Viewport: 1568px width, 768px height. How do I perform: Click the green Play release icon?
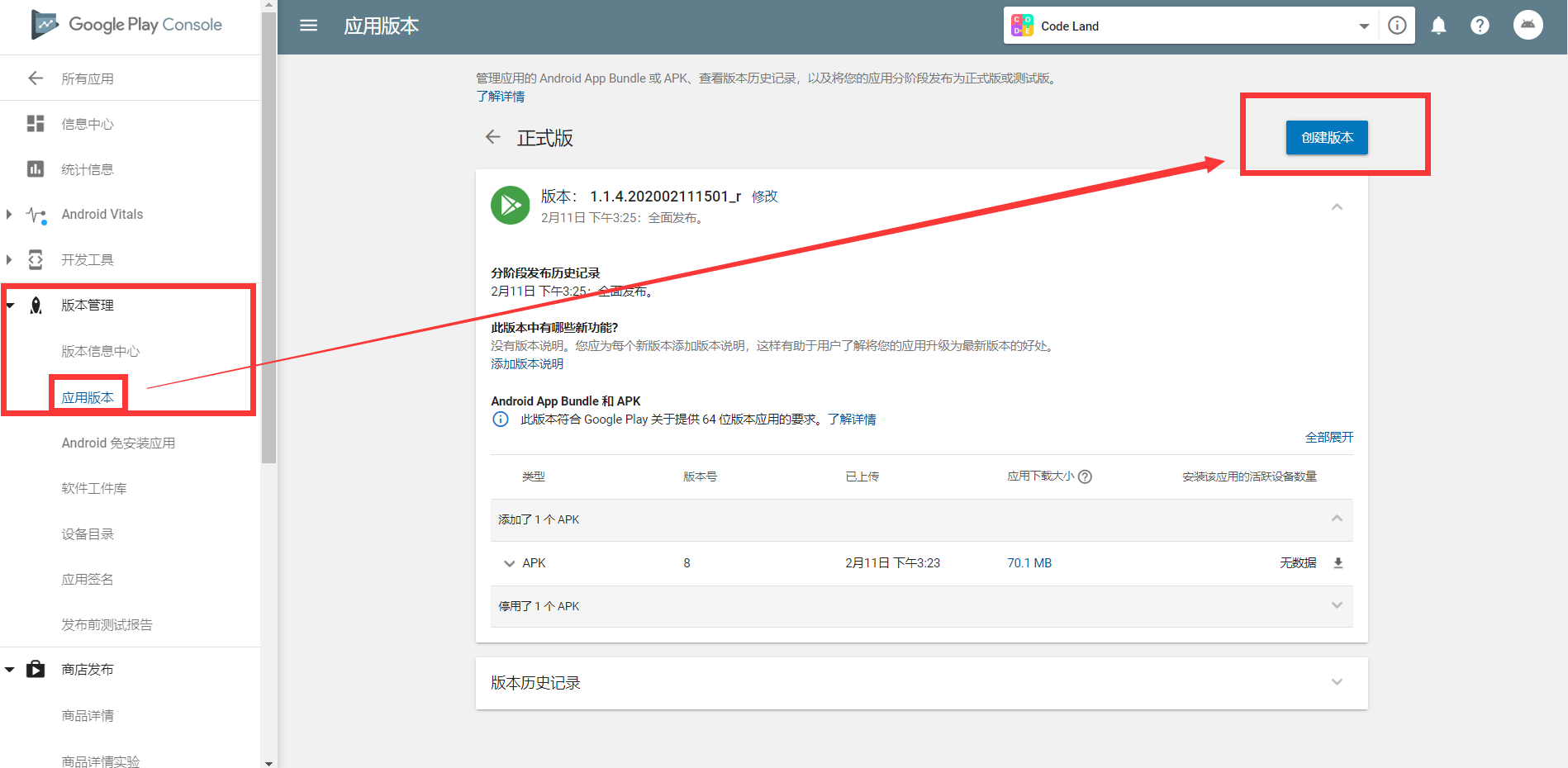tap(511, 205)
